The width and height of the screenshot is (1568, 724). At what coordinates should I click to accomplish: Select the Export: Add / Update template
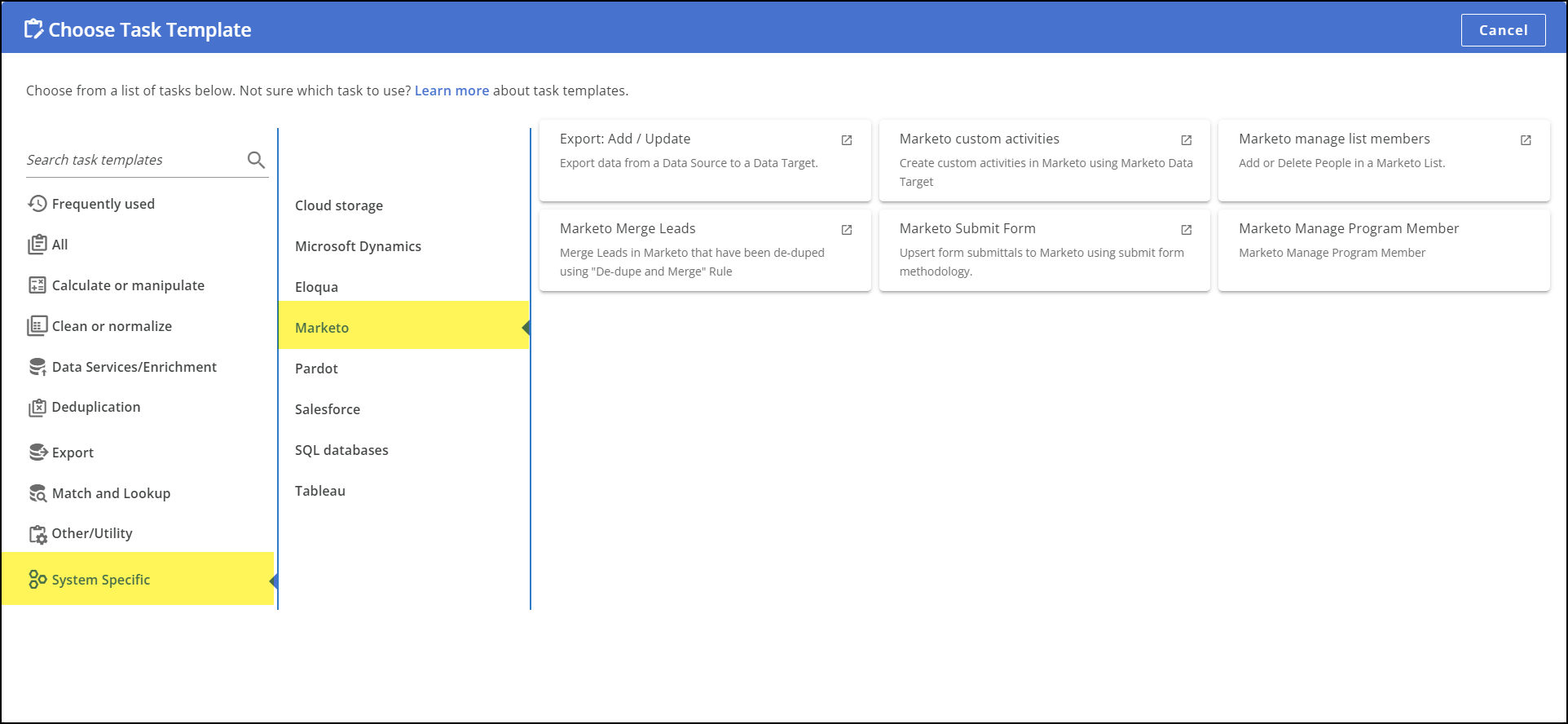[705, 161]
